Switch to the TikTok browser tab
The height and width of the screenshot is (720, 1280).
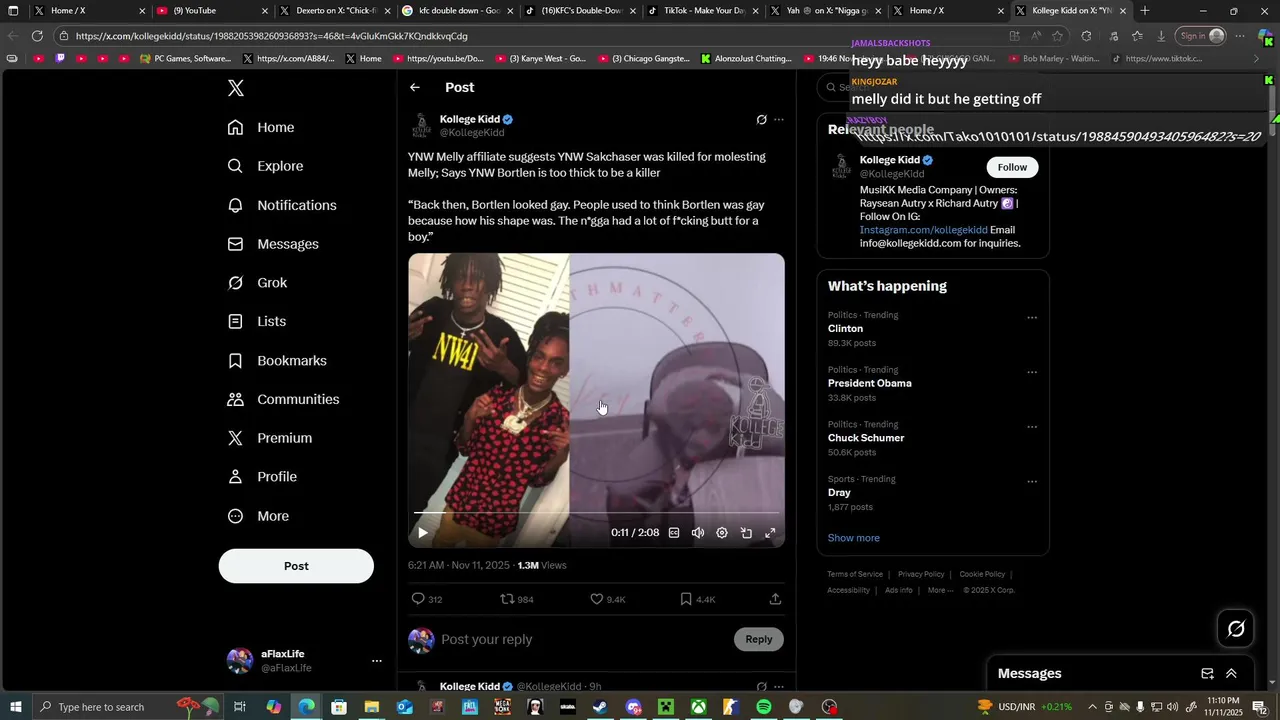704,11
